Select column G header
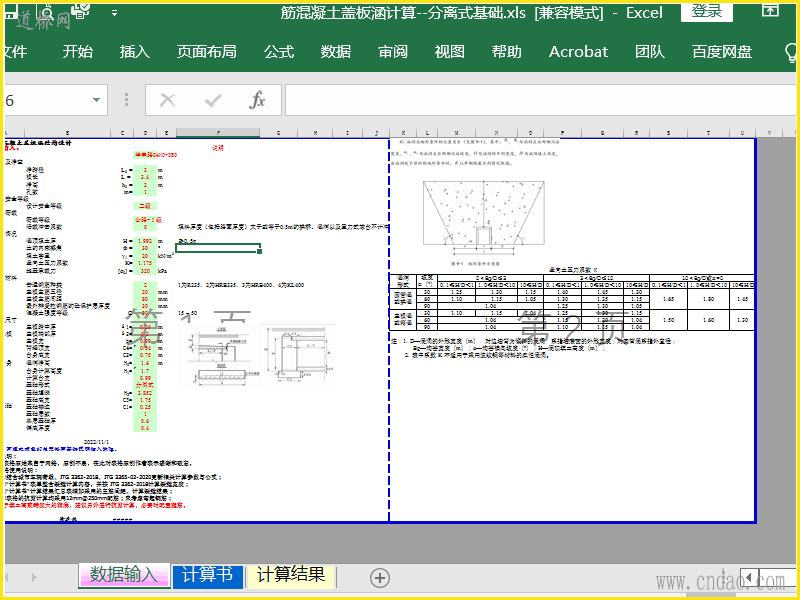The image size is (800, 600). pyautogui.click(x=278, y=133)
